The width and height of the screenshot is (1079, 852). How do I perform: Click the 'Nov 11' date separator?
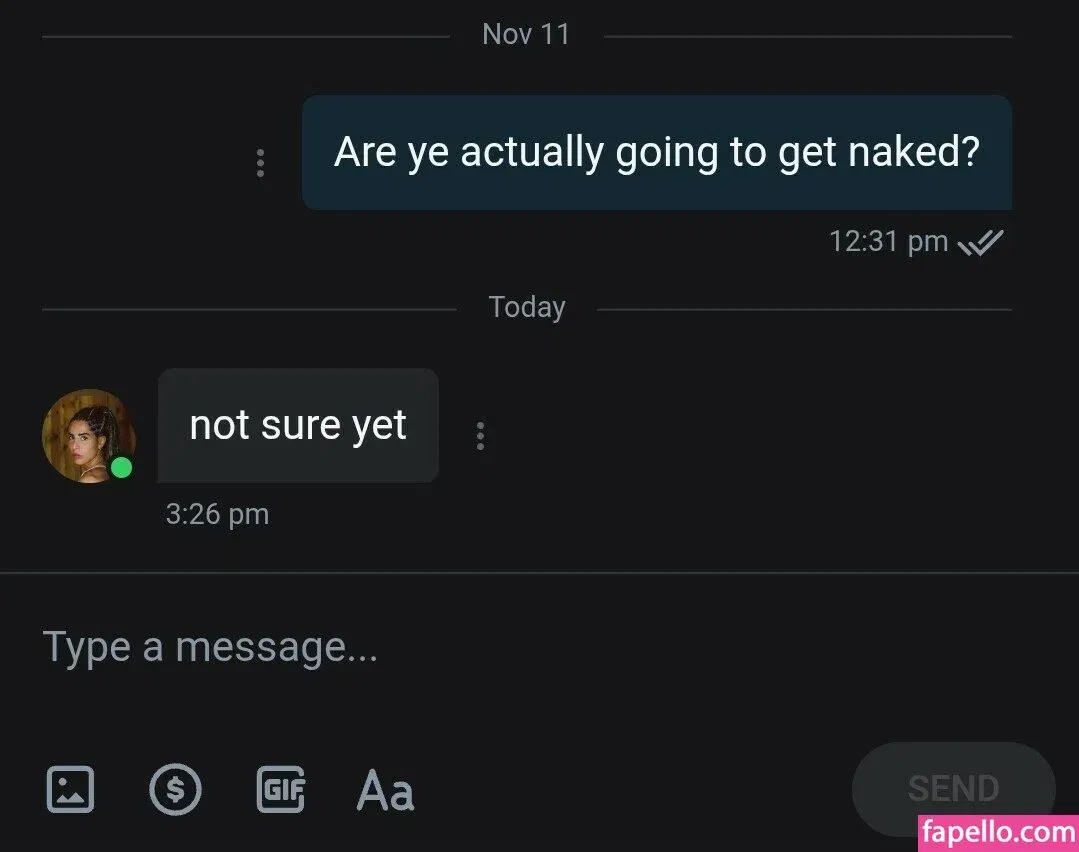tap(526, 34)
